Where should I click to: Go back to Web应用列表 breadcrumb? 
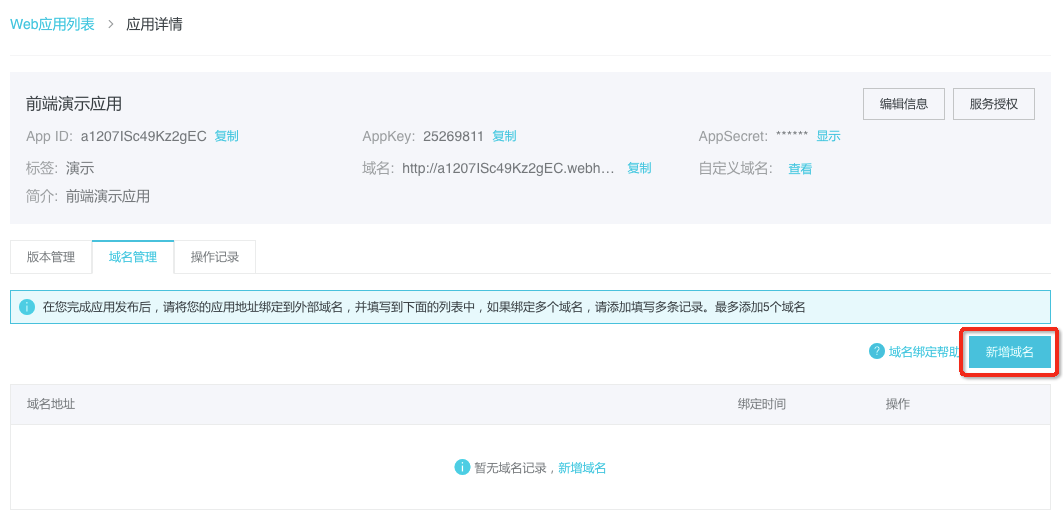point(52,25)
